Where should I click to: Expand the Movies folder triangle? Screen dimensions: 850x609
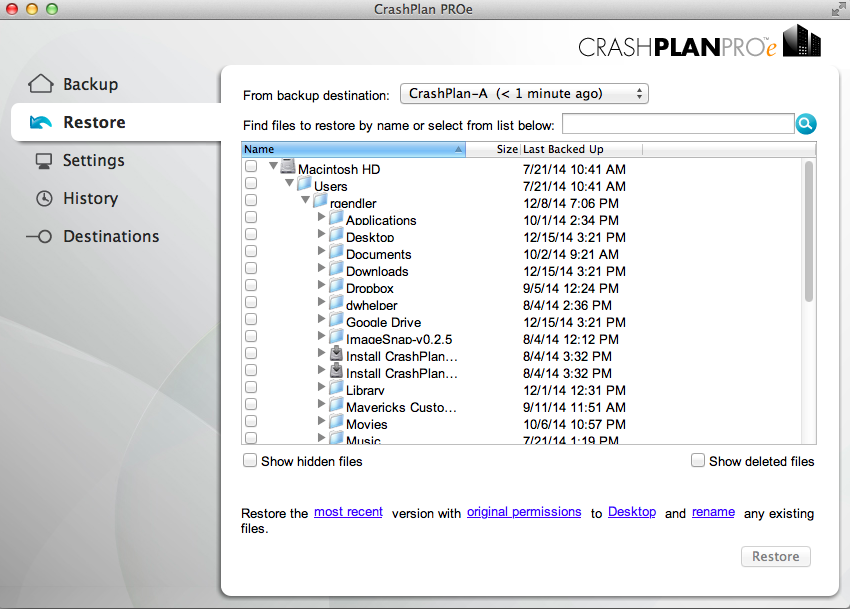coord(321,421)
